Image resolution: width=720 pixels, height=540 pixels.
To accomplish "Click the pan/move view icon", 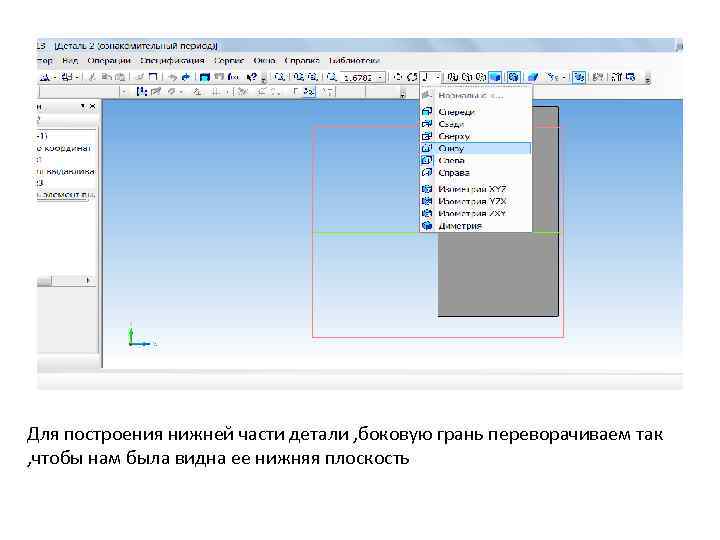I will tap(398, 77).
